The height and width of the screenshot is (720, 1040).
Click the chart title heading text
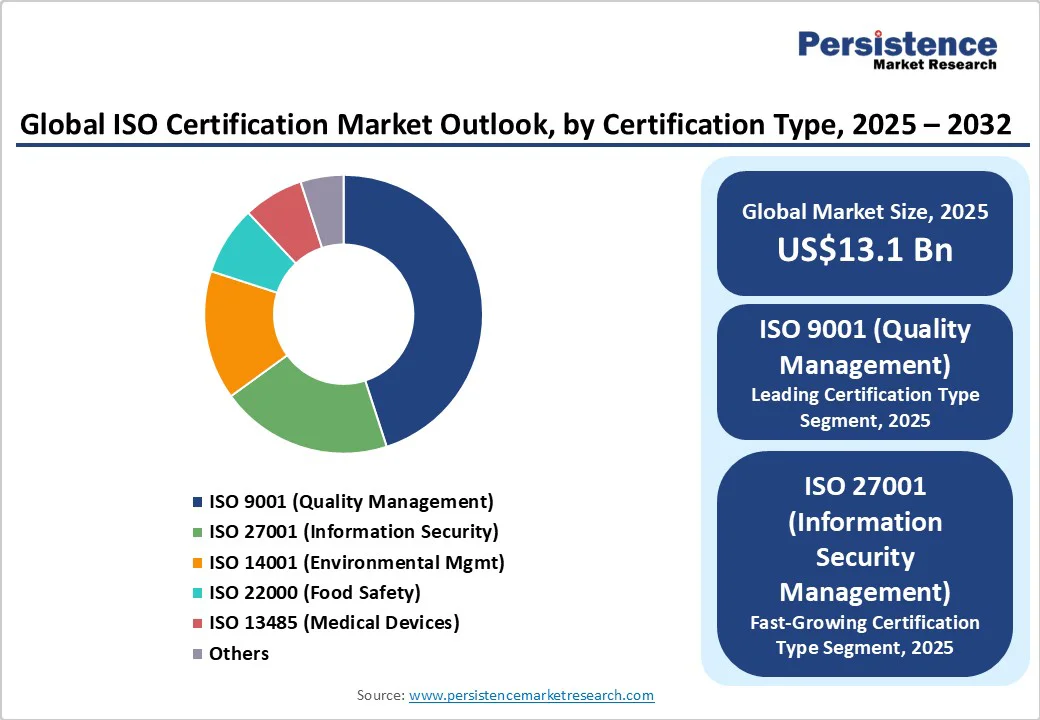click(515, 124)
